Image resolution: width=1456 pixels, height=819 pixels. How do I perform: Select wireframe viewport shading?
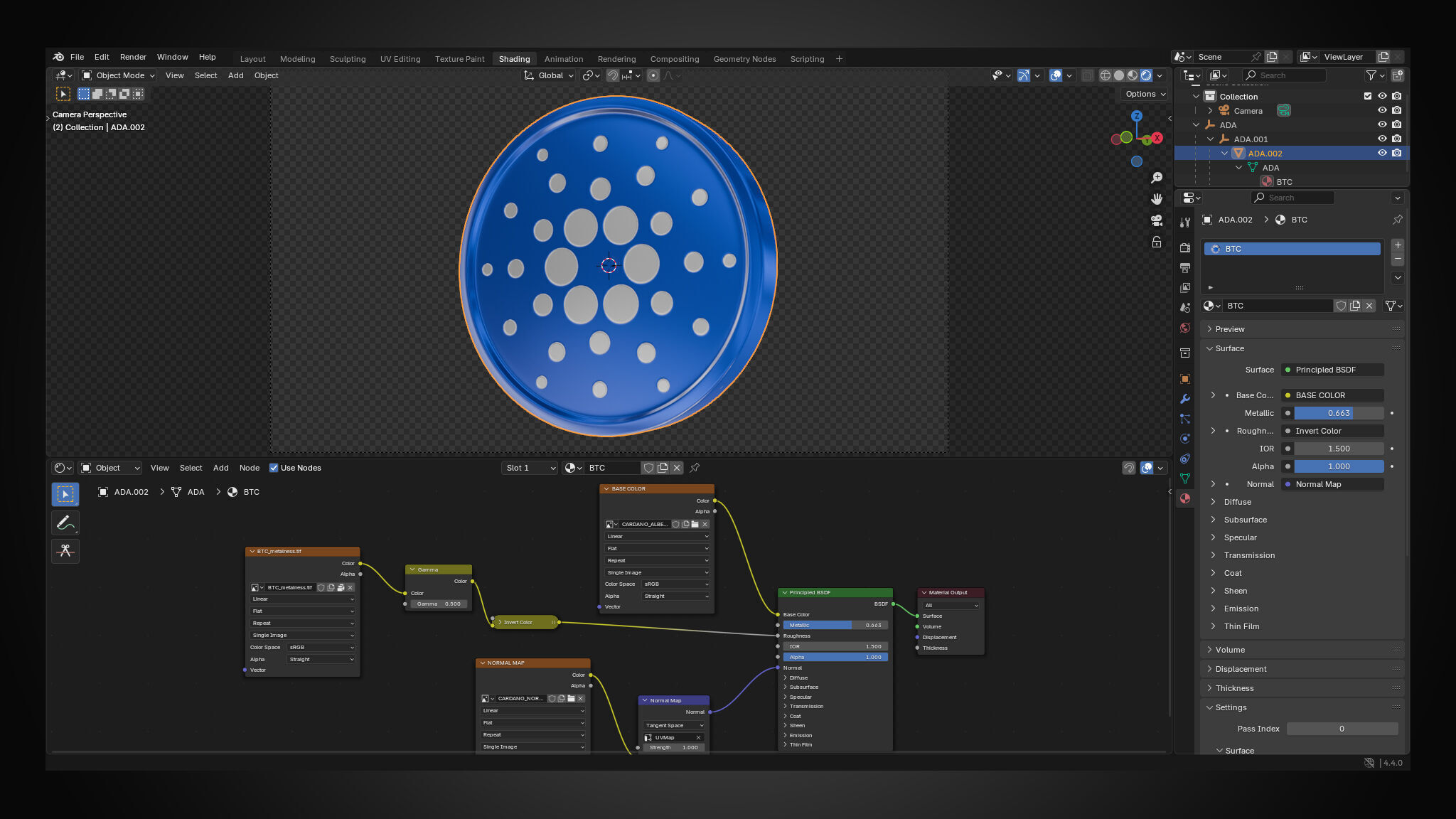pos(1106,75)
